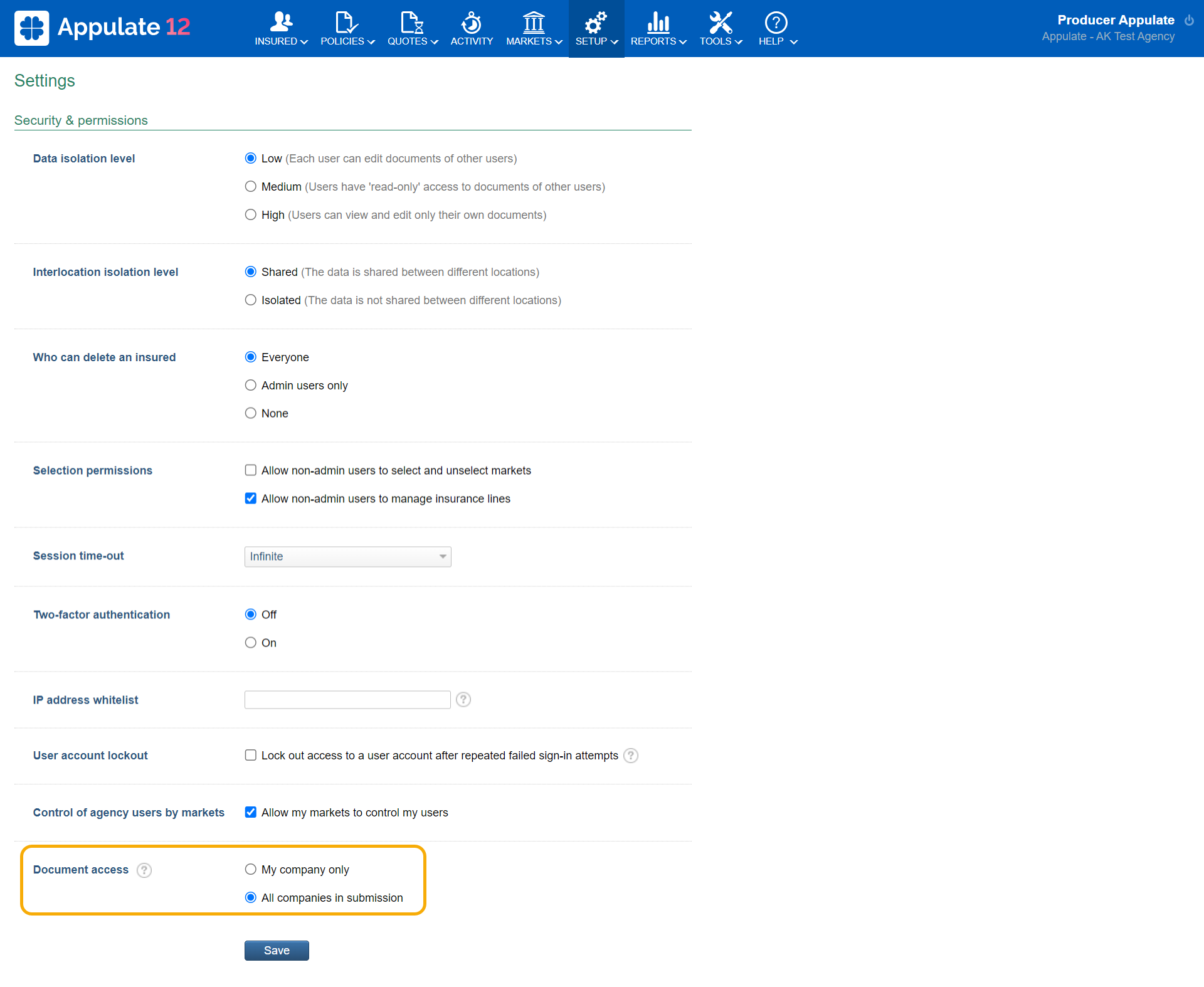Click the Activity stopwatch icon

pyautogui.click(x=472, y=23)
